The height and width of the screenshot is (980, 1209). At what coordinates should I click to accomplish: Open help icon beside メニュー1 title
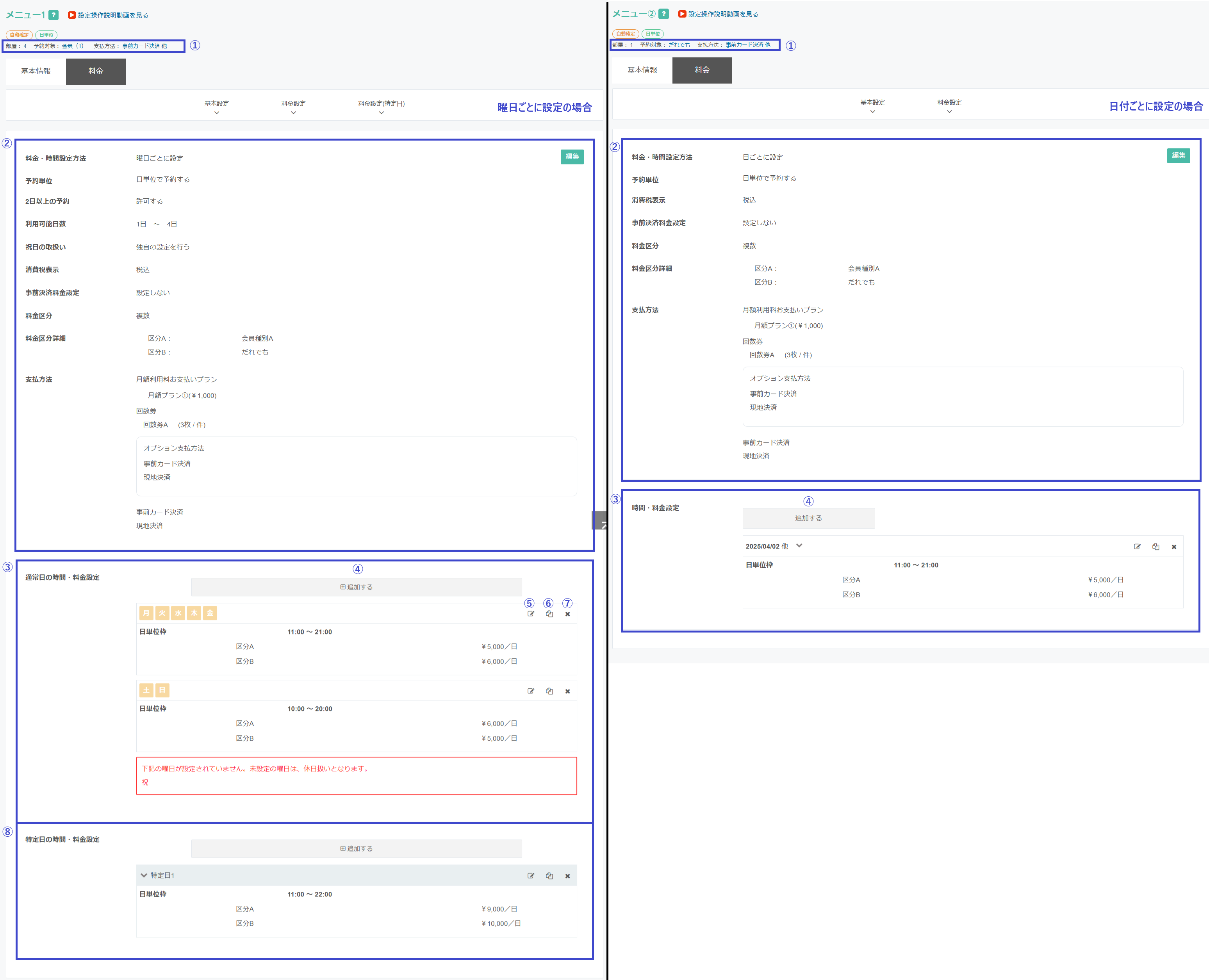tap(53, 15)
